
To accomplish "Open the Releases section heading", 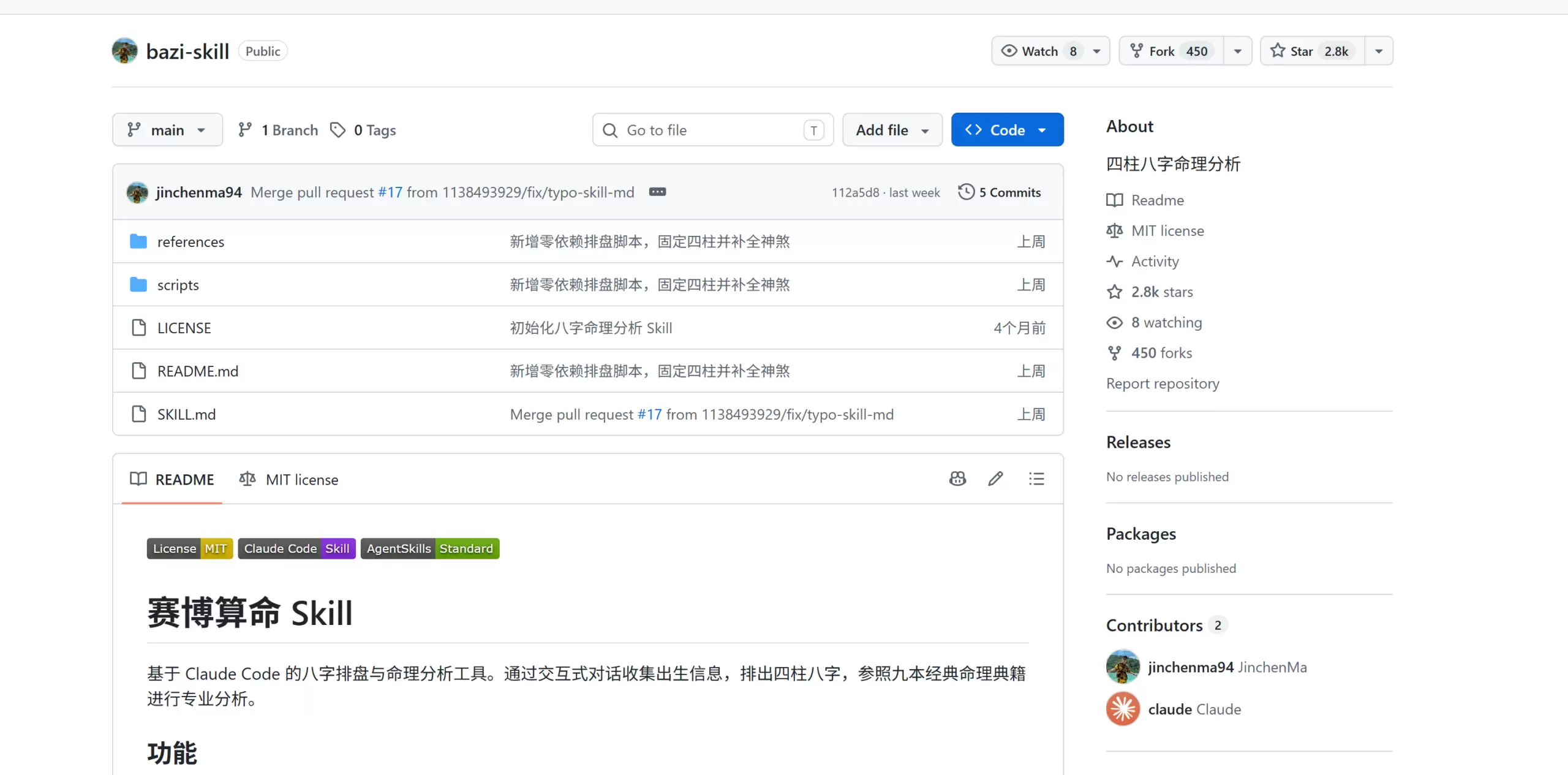I will [x=1138, y=442].
